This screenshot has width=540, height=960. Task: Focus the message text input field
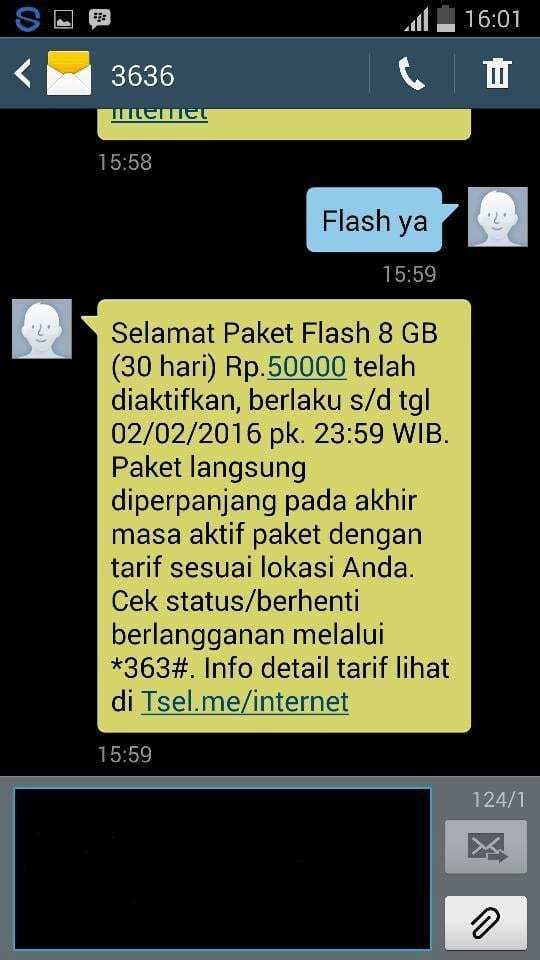[222, 868]
